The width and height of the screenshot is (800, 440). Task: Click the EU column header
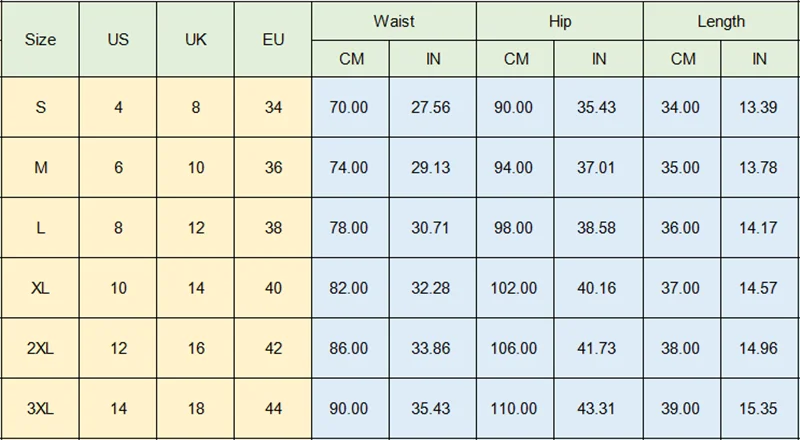274,40
